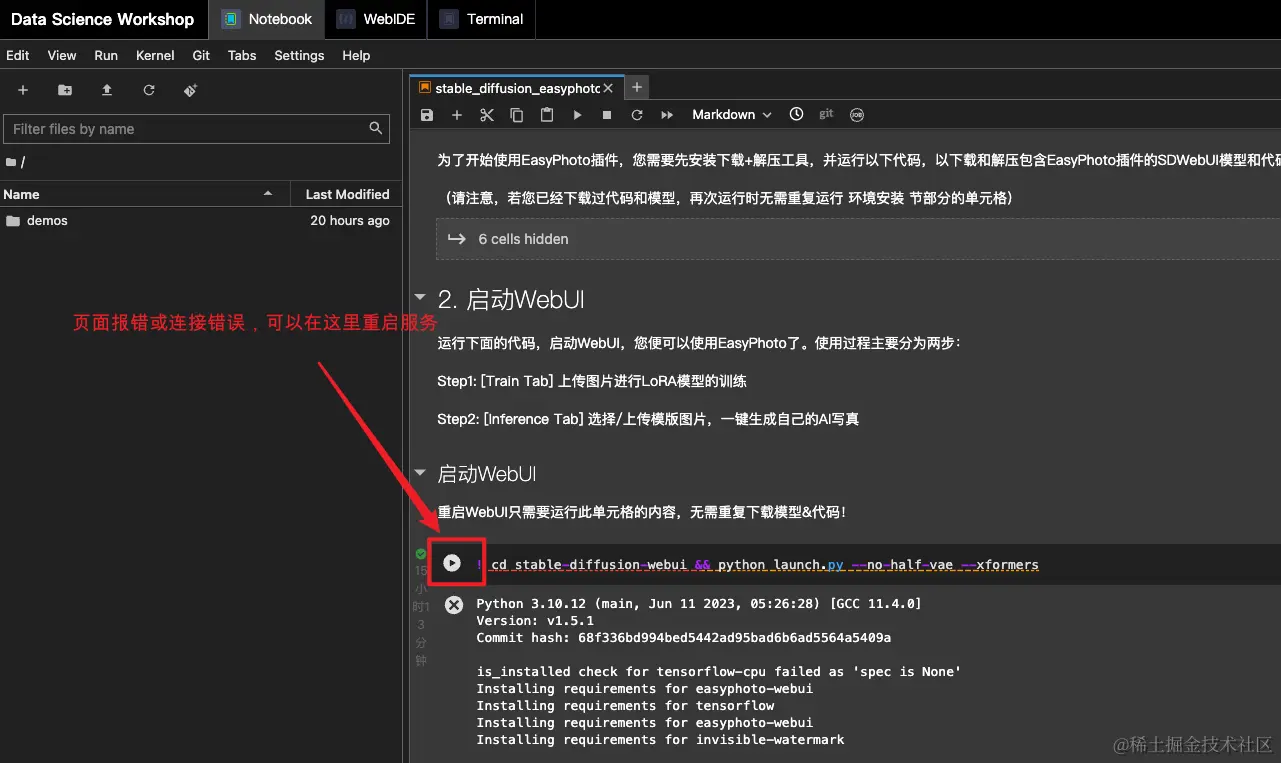
Task: Click the clock icon in notebook toolbar
Action: click(796, 114)
